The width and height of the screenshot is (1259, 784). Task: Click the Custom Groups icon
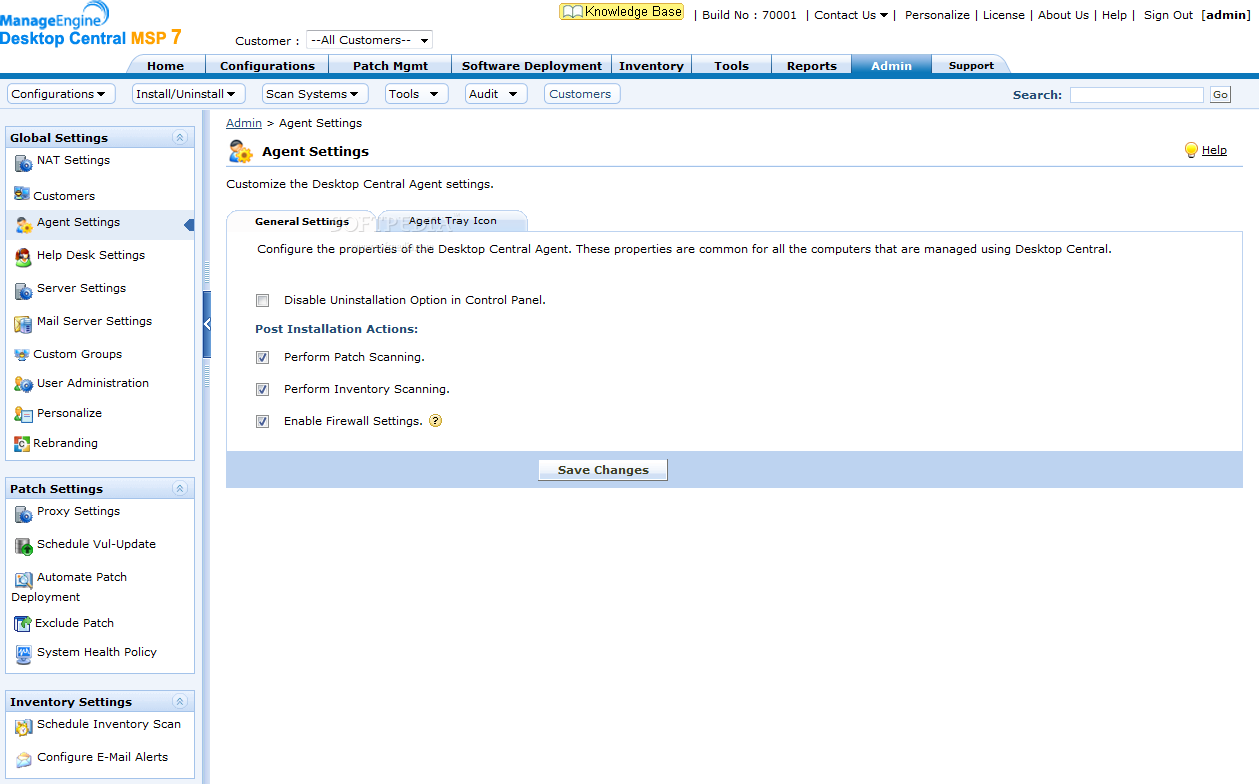22,355
